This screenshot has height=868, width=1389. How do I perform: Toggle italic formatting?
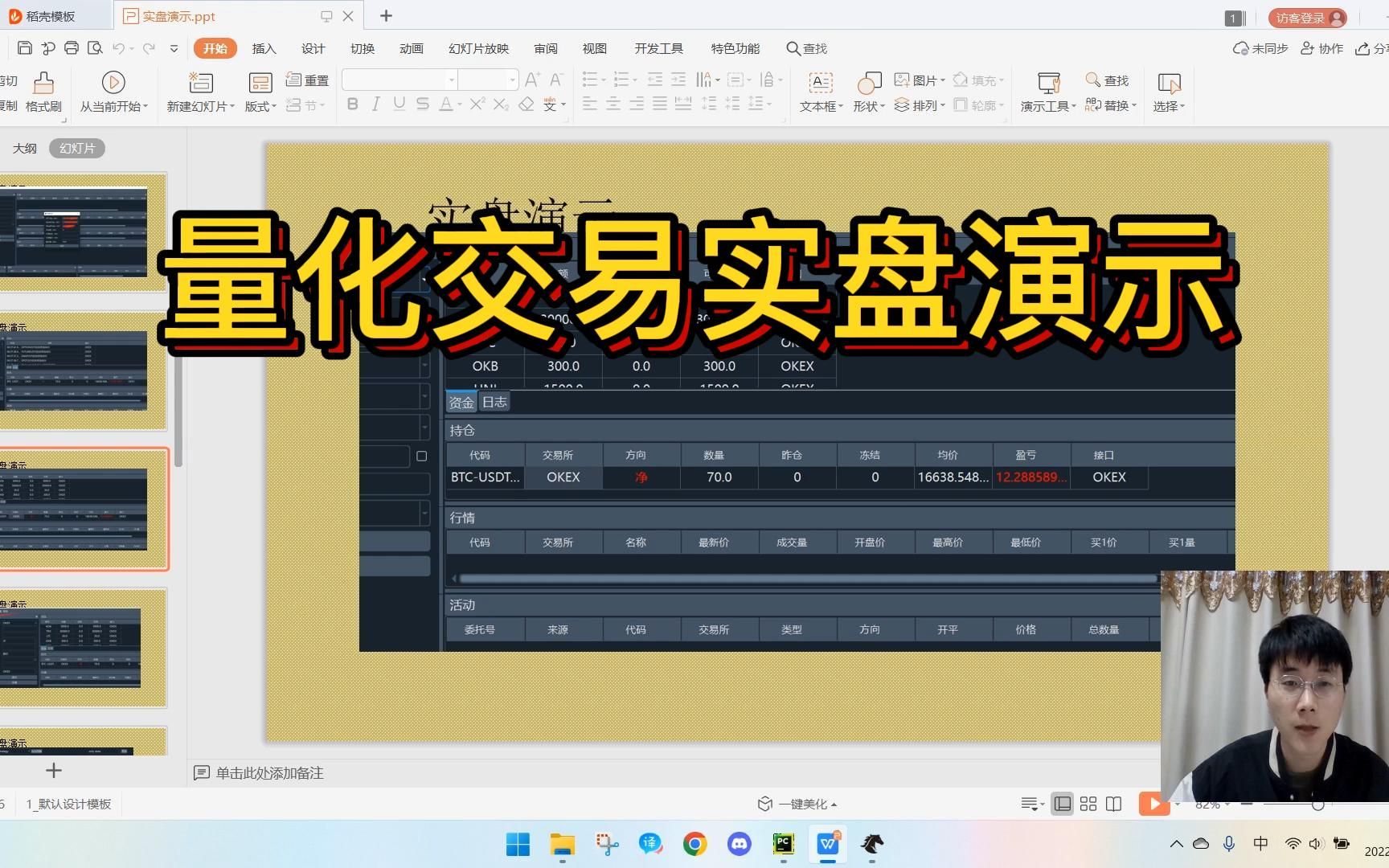(375, 104)
